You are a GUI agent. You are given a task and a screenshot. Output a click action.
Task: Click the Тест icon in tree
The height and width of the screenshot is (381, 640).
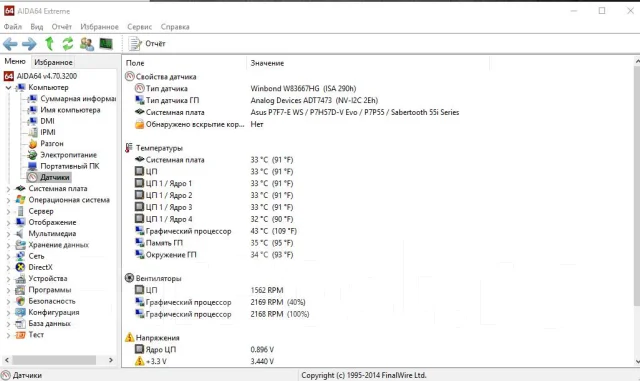20,335
